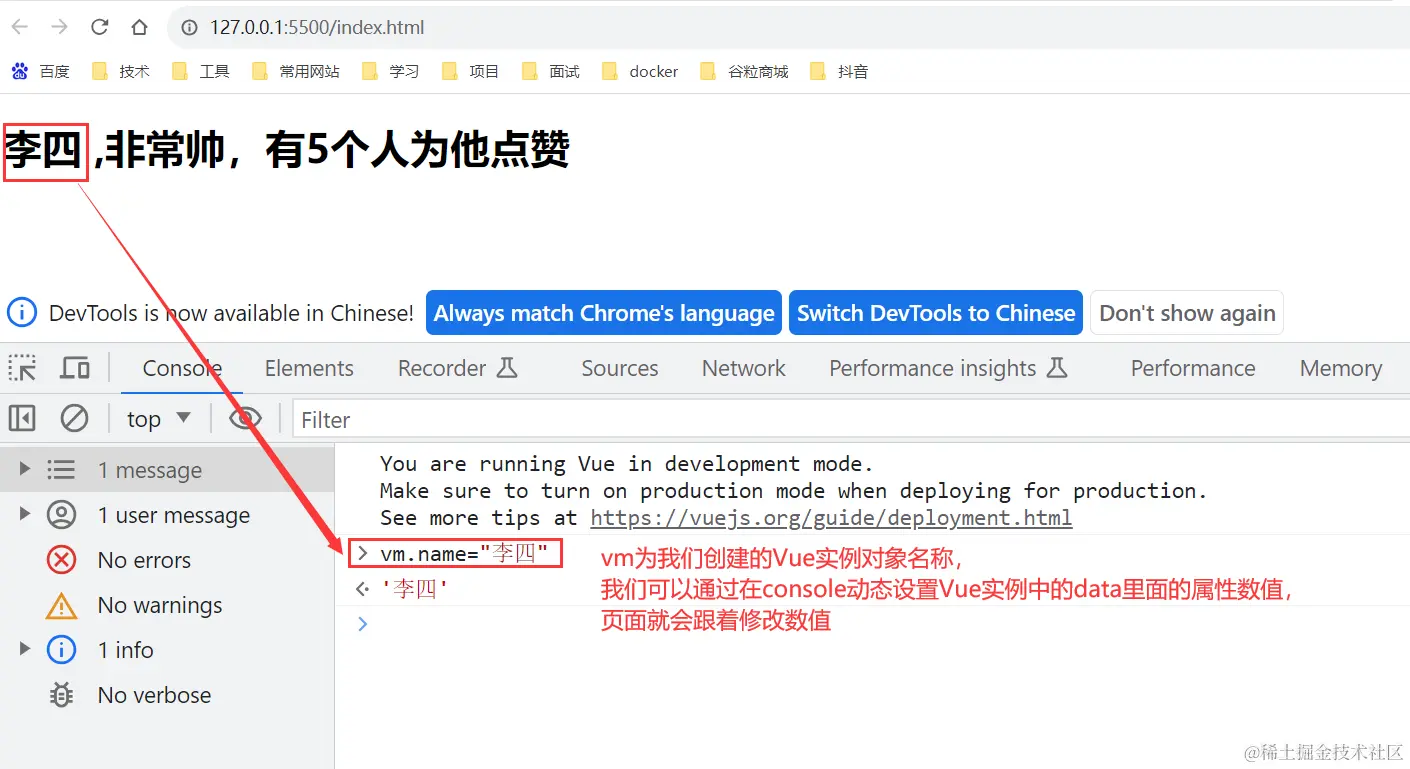This screenshot has height=769, width=1410.
Task: Switch to the Network tab
Action: tap(744, 368)
